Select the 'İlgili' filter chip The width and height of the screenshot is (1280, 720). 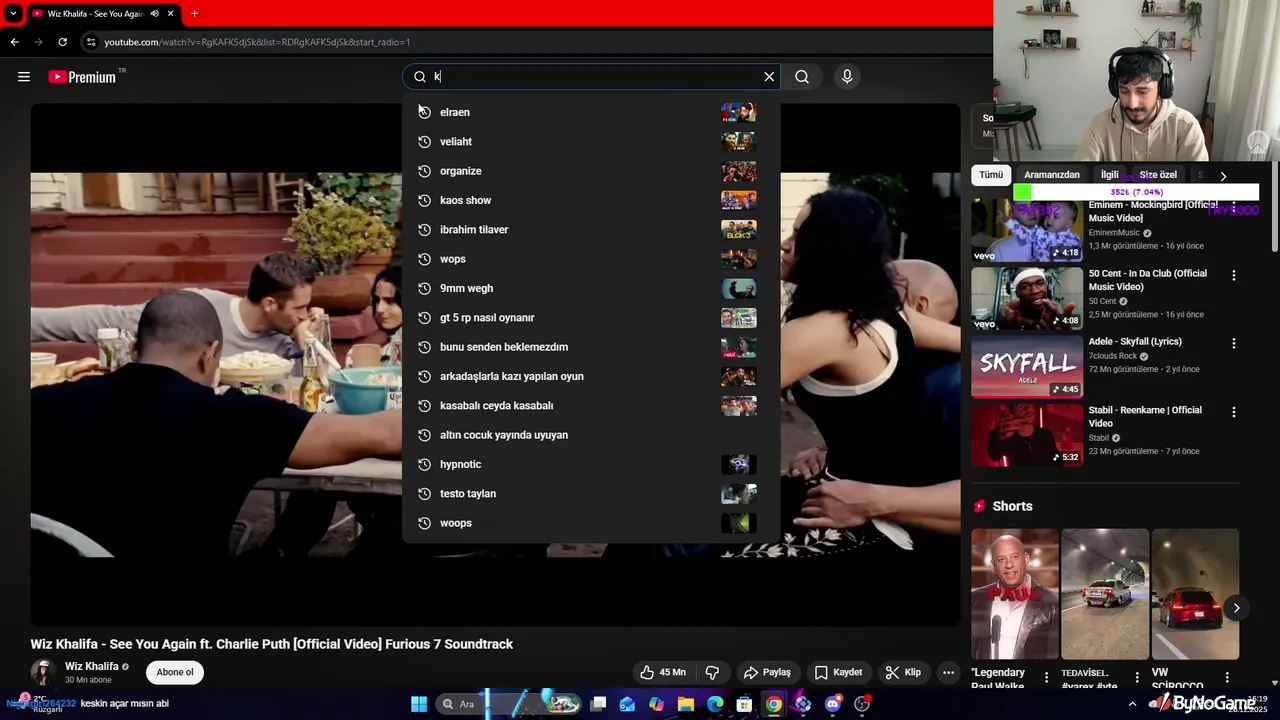[x=1110, y=175]
